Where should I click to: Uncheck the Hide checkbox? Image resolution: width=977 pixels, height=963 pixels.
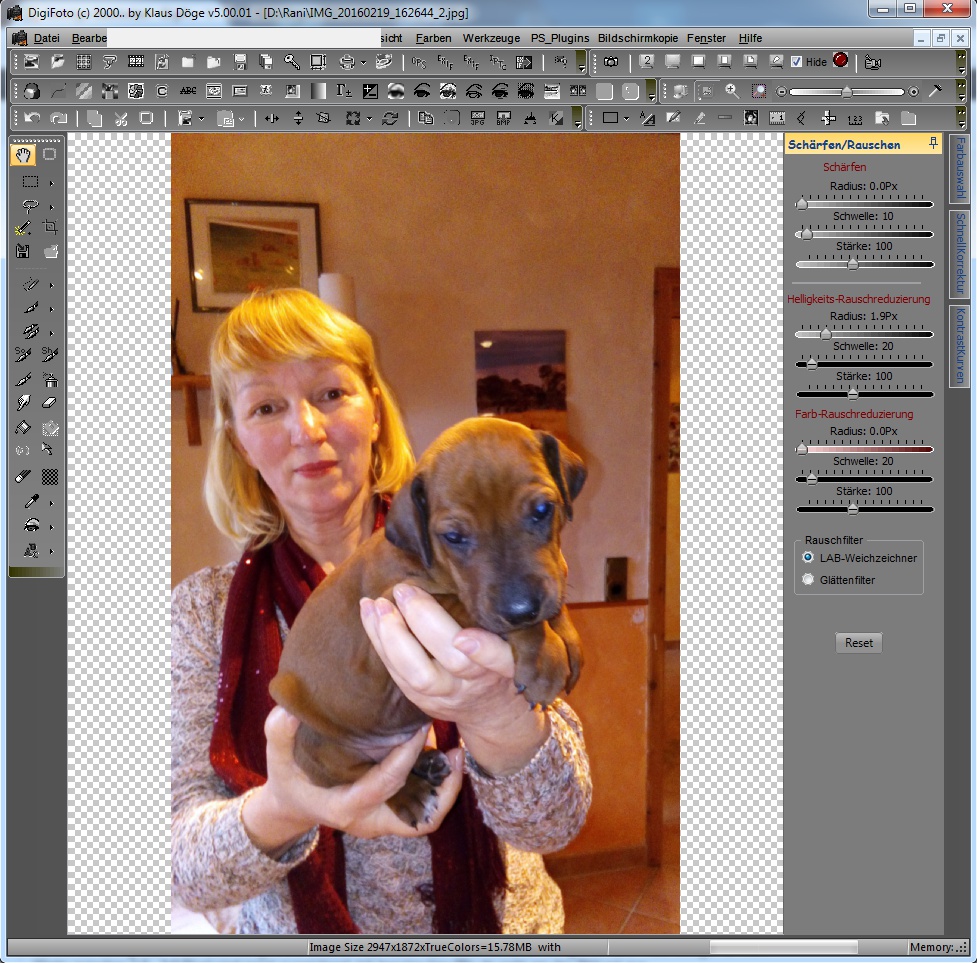(x=796, y=62)
